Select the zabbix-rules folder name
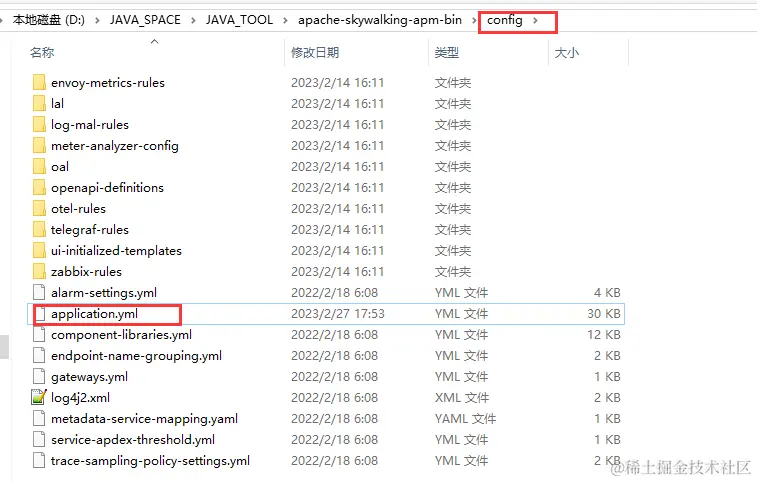This screenshot has width=757, height=482. [86, 271]
